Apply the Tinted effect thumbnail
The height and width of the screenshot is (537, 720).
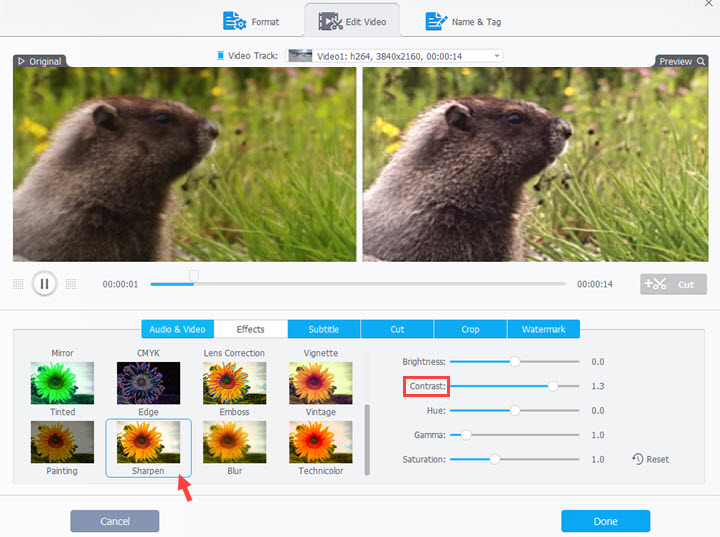[x=62, y=383]
